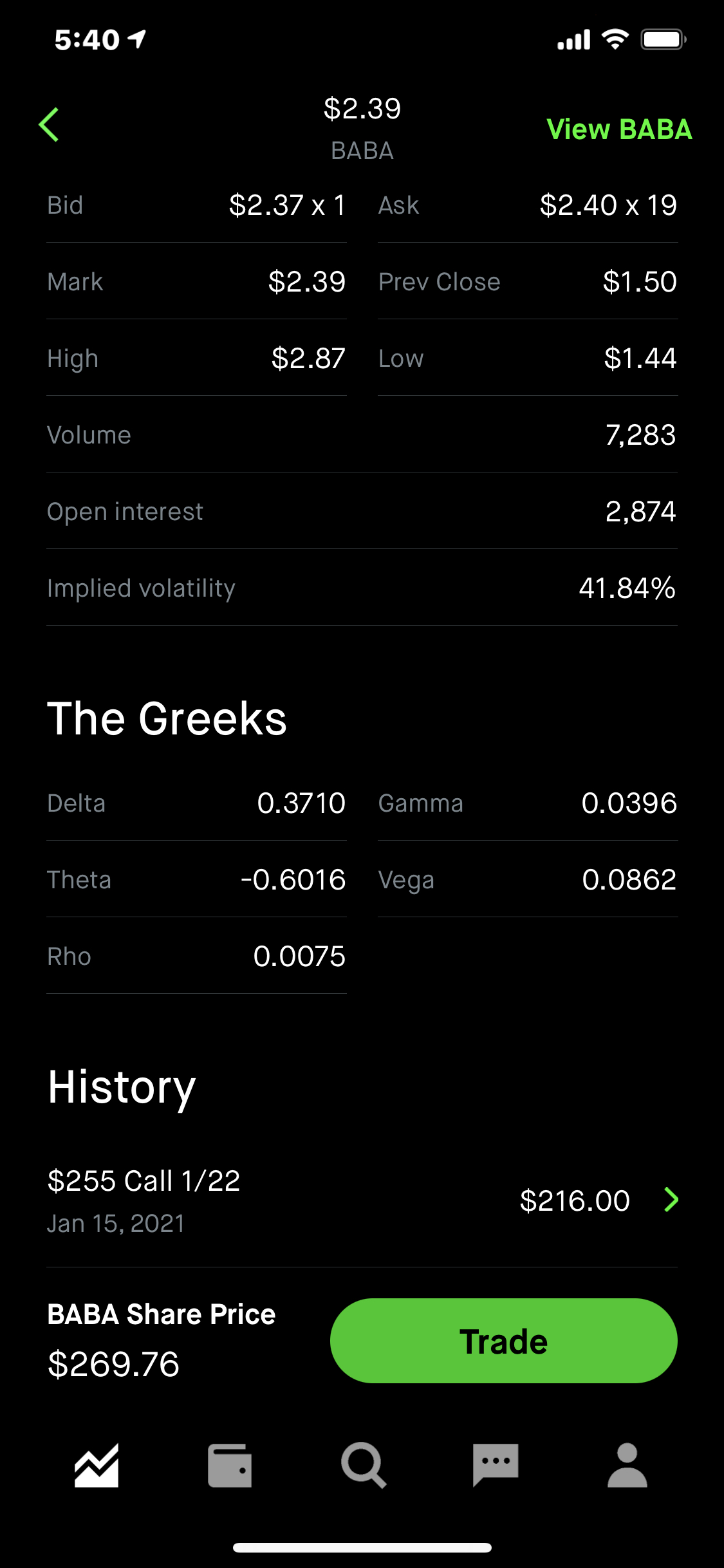Tap the View BABA link
724x1568 pixels.
[x=619, y=129]
